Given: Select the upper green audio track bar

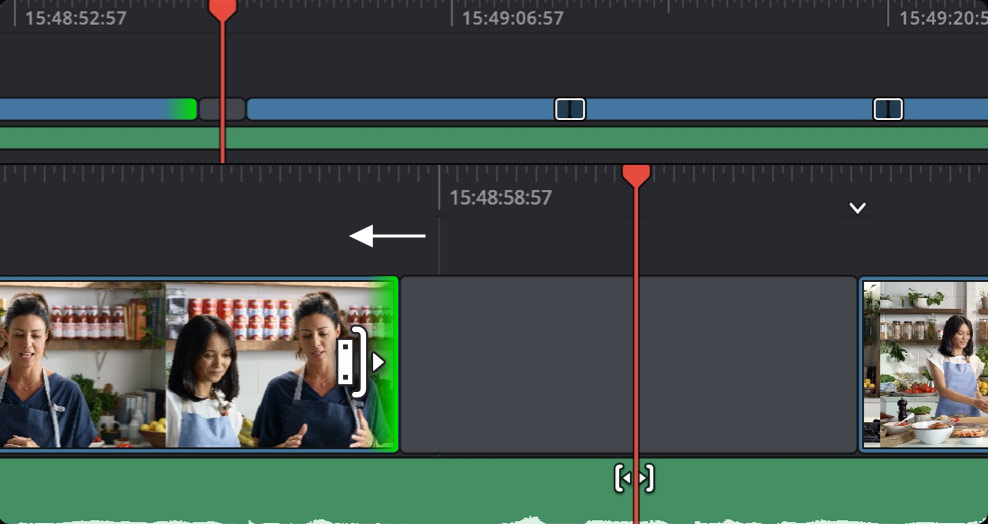Looking at the screenshot, I should pos(494,138).
